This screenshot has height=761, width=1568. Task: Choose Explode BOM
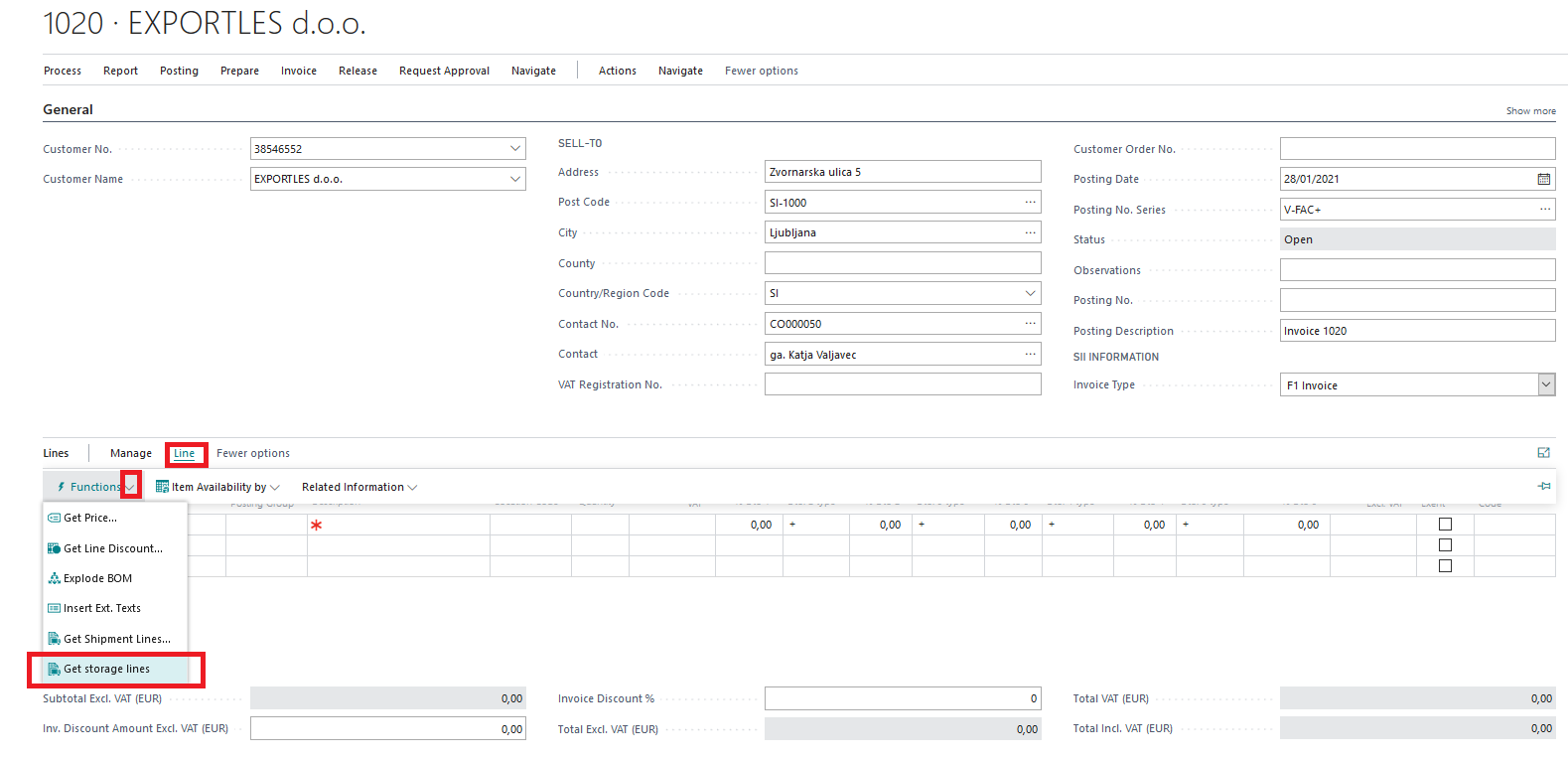pyautogui.click(x=115, y=578)
